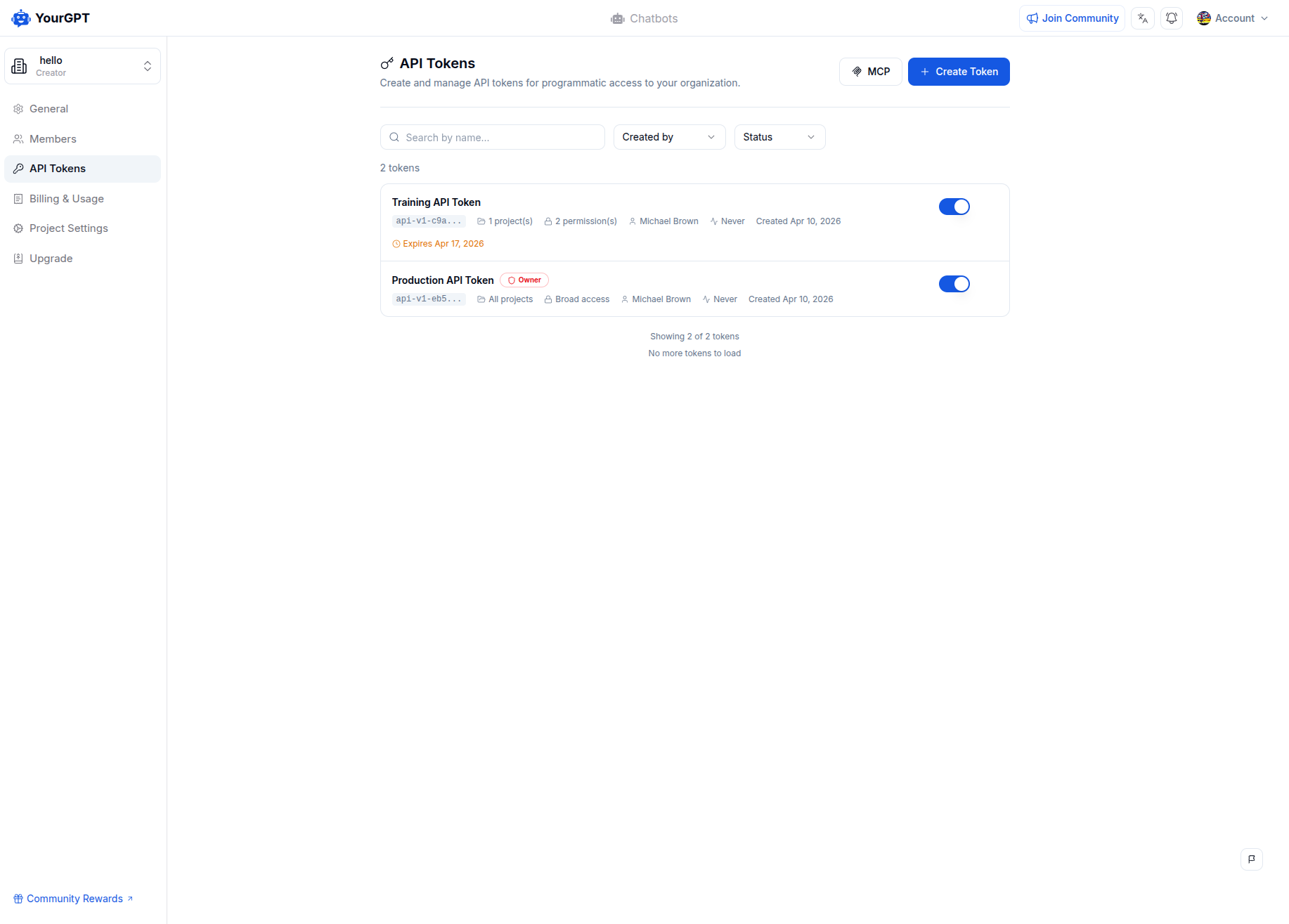Open the Community Rewards link
The image size is (1289, 924).
tap(75, 899)
